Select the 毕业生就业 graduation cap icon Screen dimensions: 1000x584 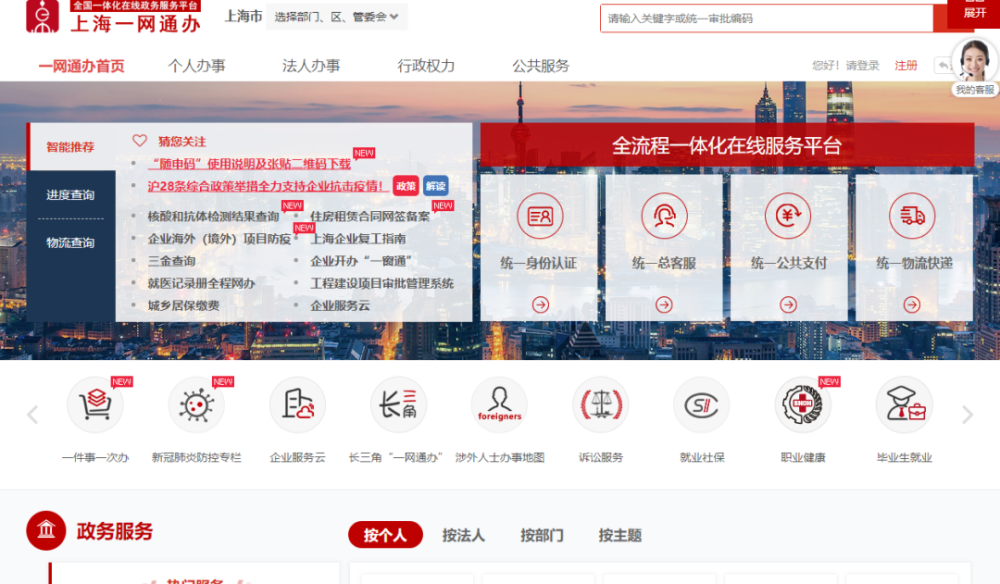click(903, 404)
